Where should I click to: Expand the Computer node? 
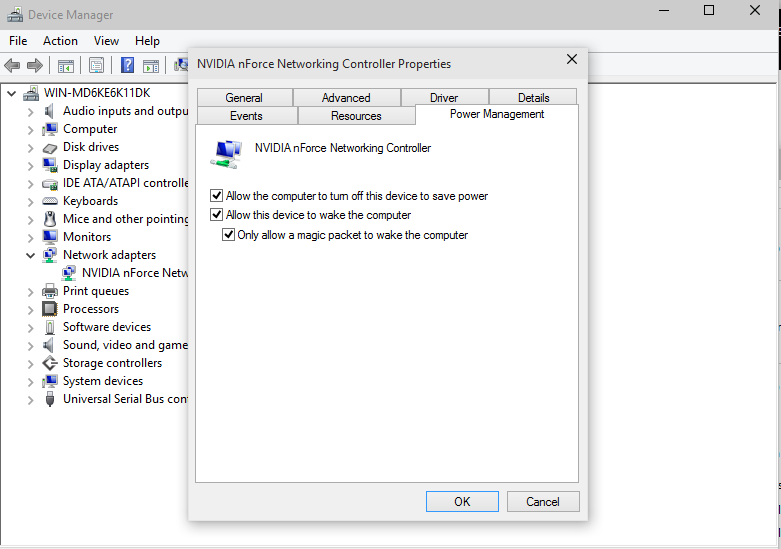tap(31, 130)
